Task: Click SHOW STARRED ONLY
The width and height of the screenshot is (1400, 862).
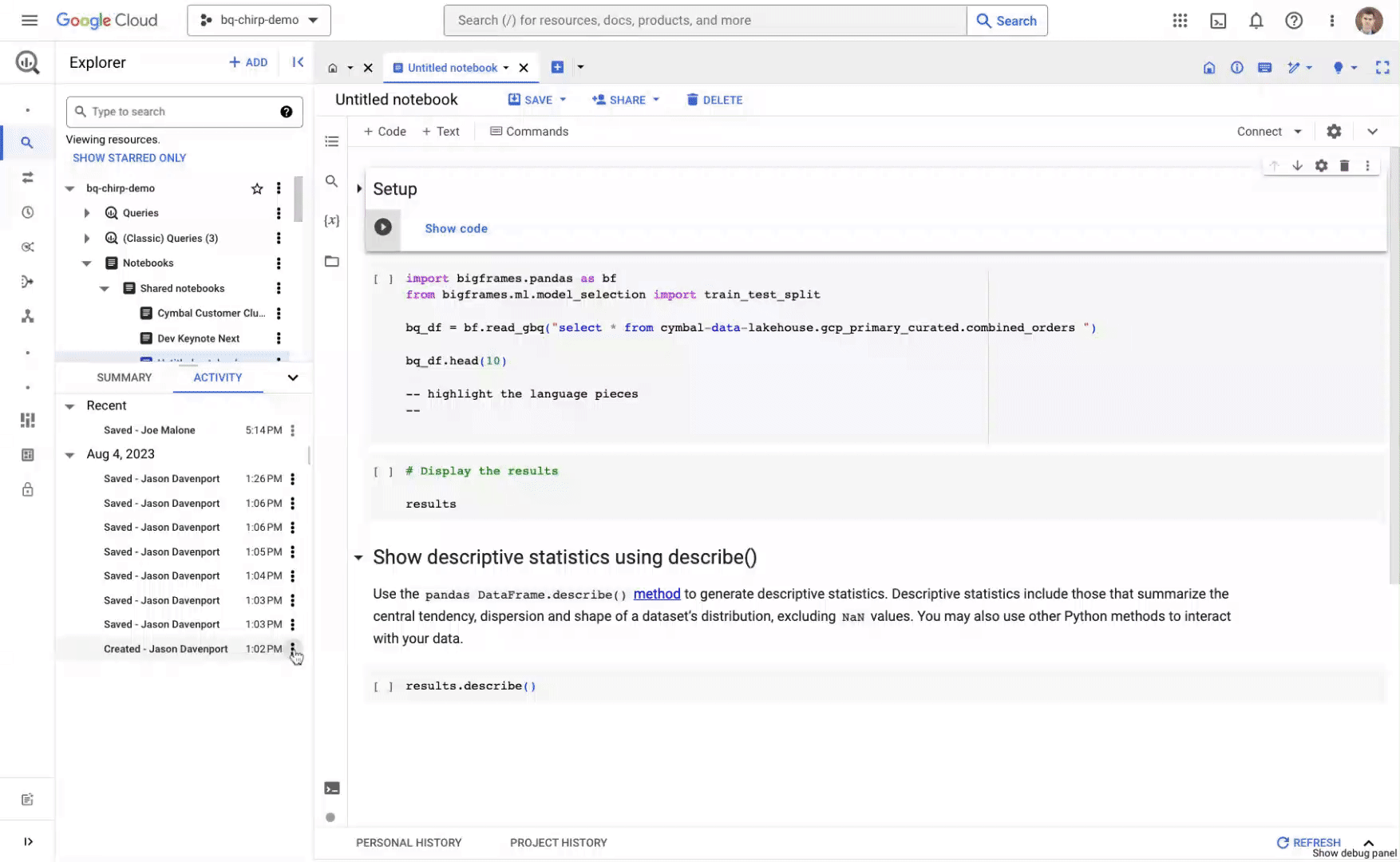Action: [129, 158]
